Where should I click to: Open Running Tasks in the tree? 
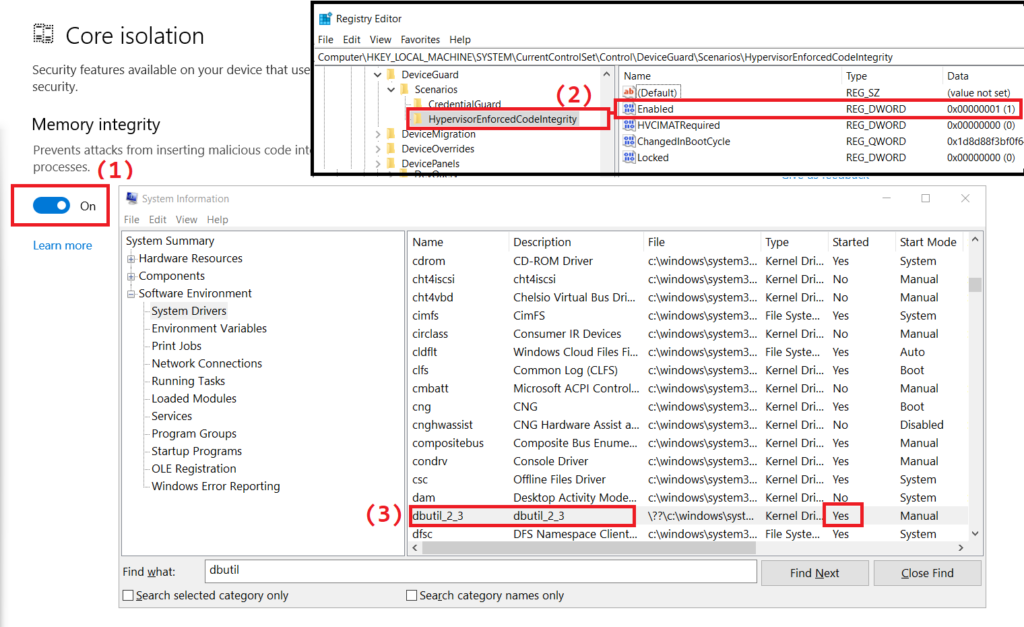(x=188, y=381)
